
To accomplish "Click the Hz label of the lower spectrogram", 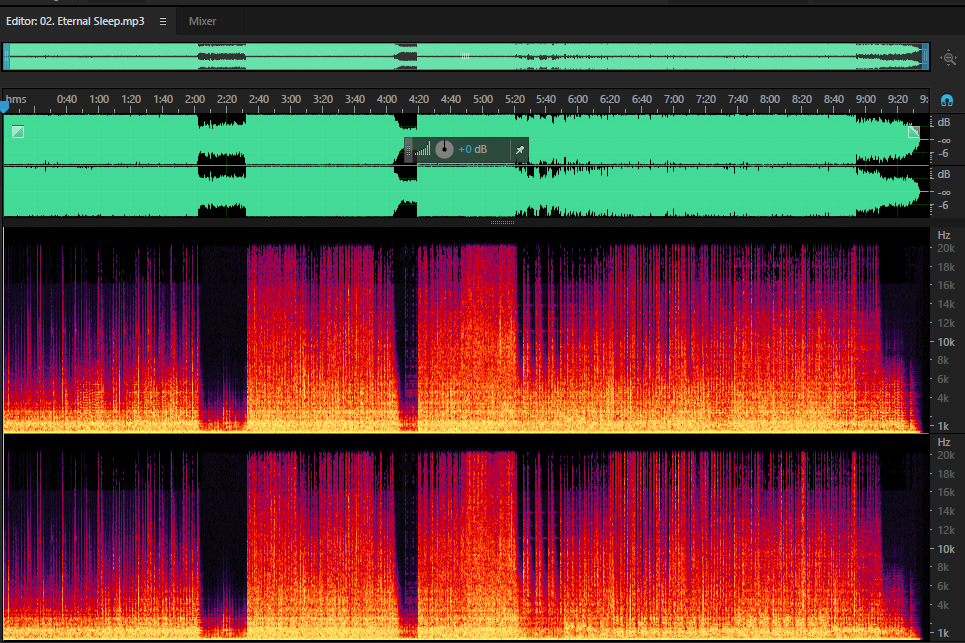I will click(x=943, y=442).
